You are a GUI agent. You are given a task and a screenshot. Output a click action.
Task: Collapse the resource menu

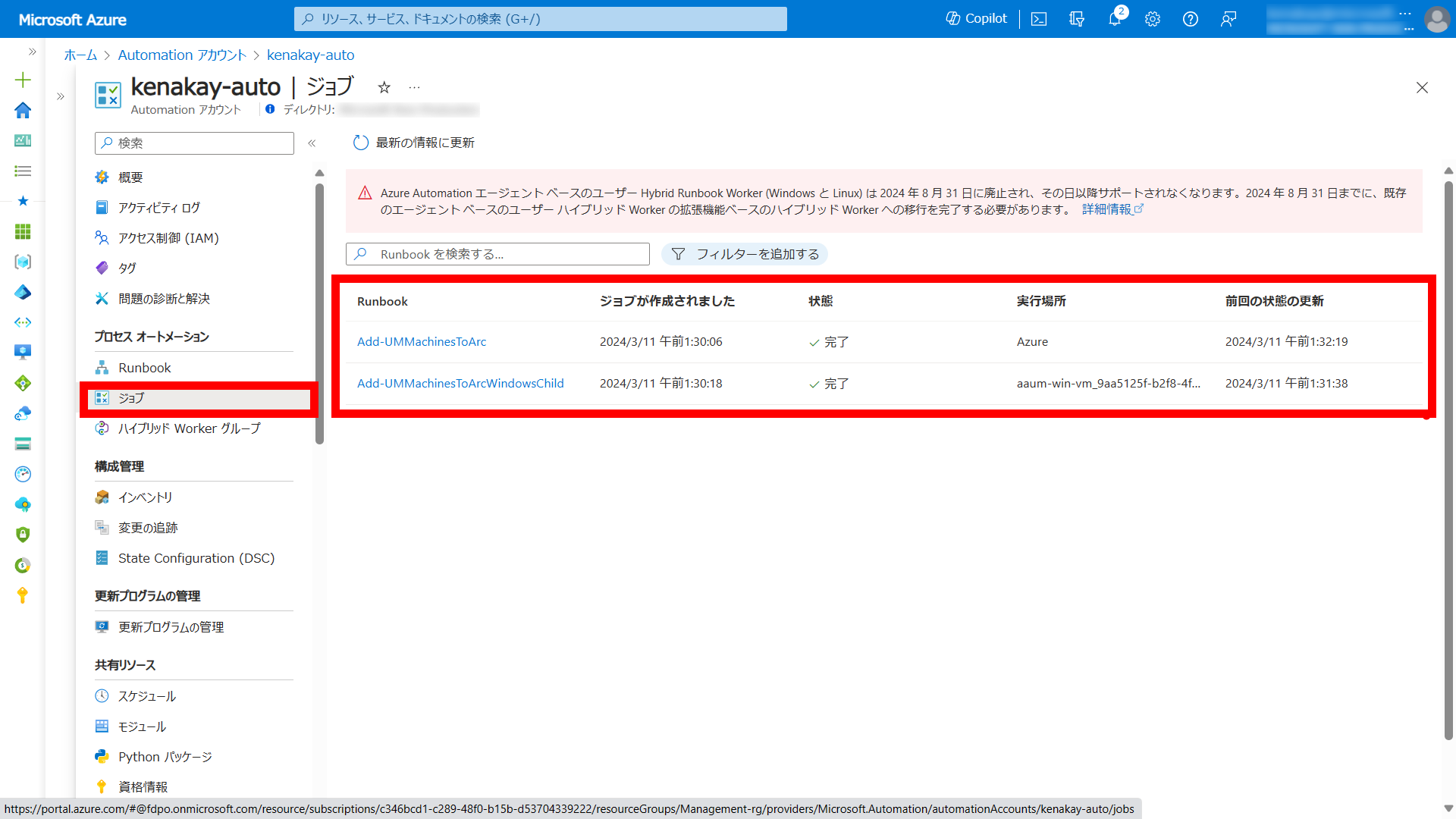coord(312,143)
